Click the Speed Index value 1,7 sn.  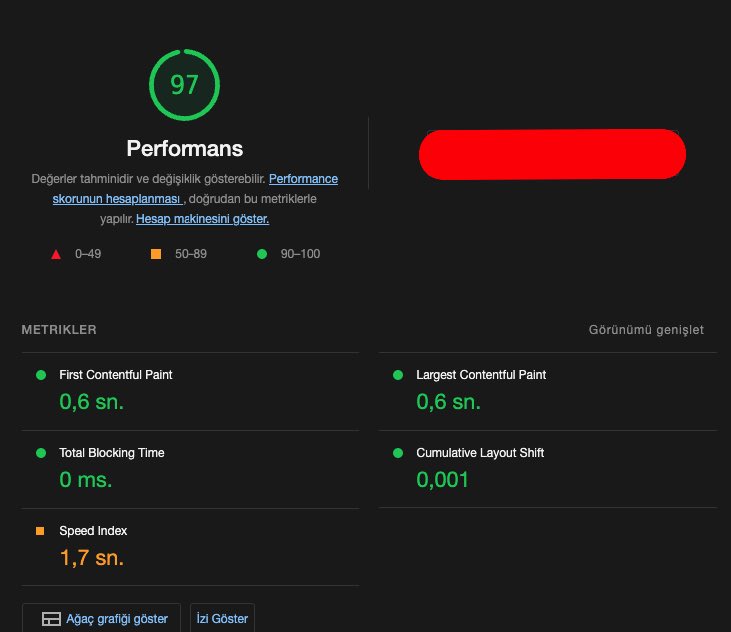point(92,557)
